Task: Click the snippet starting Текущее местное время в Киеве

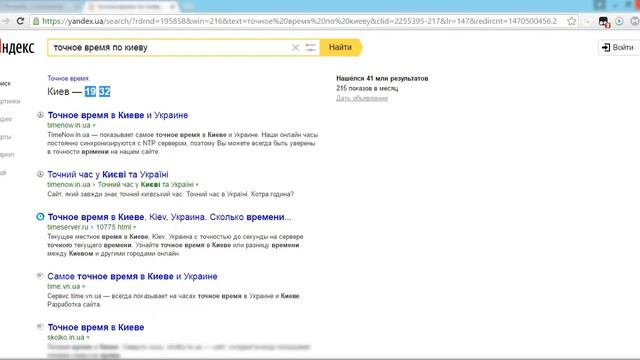Action: 176,245
